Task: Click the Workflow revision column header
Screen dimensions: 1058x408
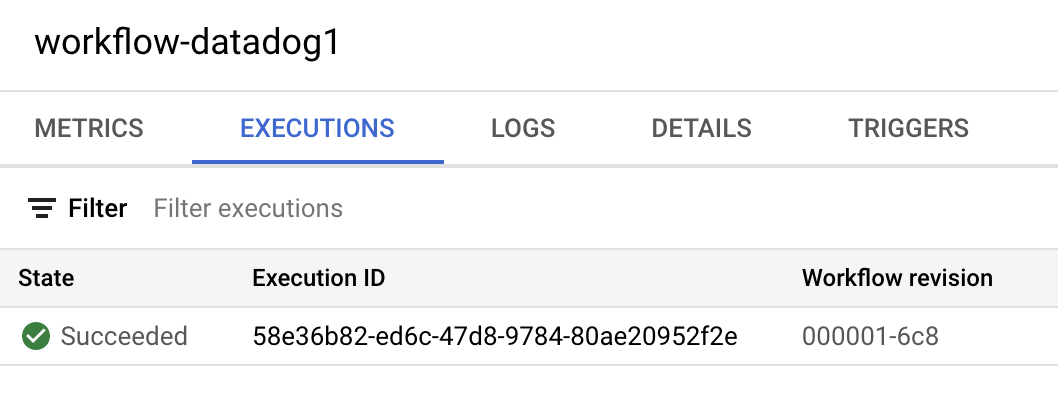Action: 897,278
